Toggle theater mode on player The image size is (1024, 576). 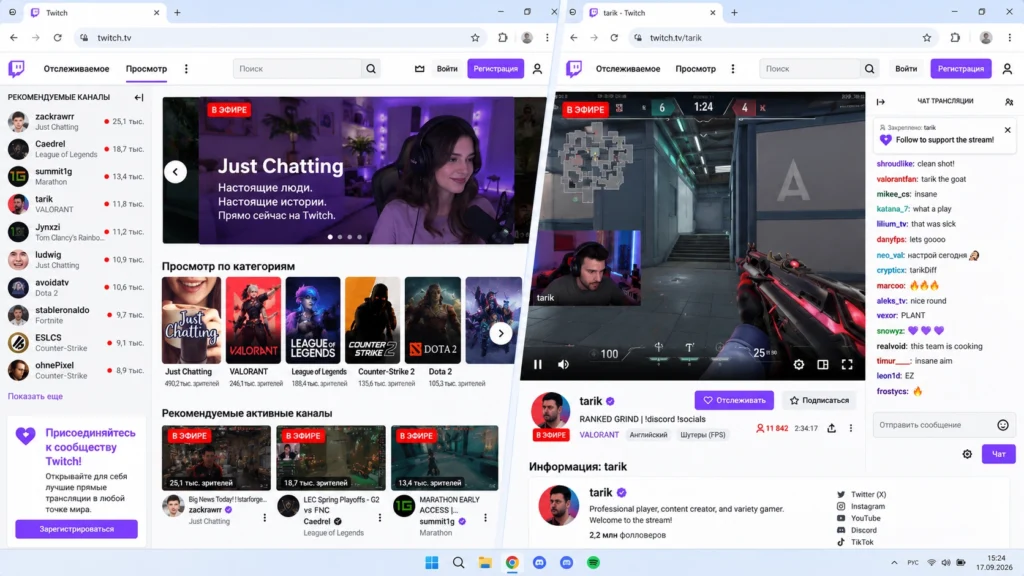coord(823,364)
